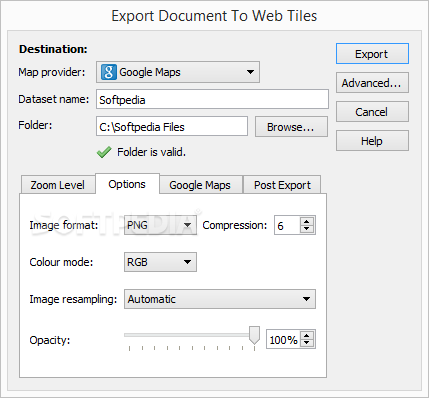Decrease Compression with down arrow
This screenshot has width=429, height=398.
pyautogui.click(x=307, y=229)
